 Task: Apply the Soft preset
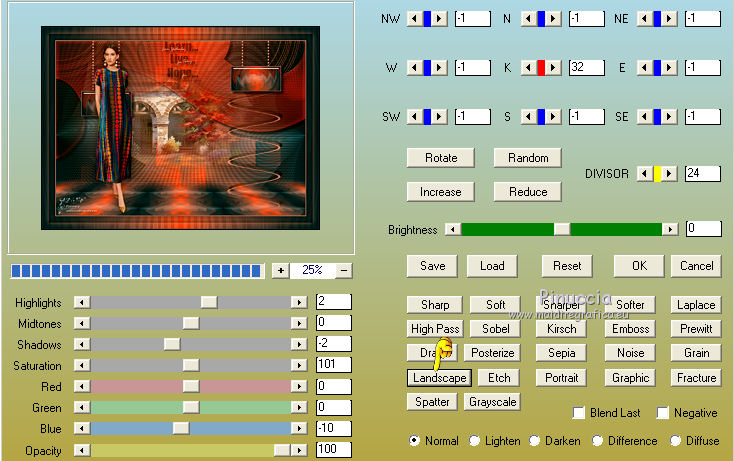(495, 305)
